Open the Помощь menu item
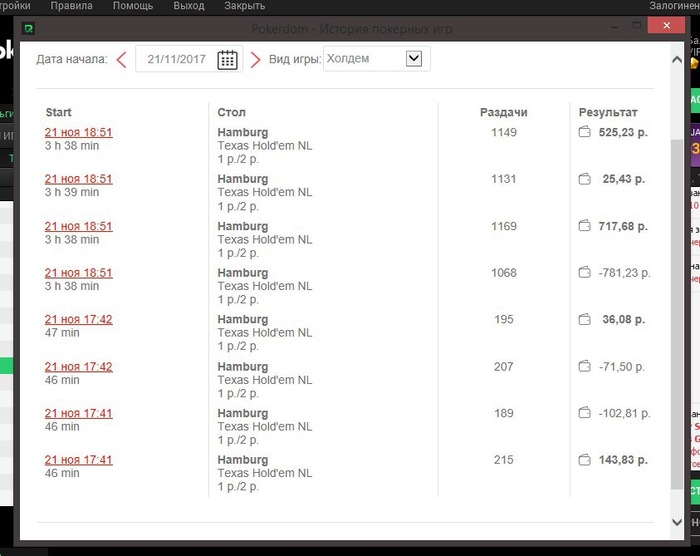This screenshot has height=556, width=700. click(x=133, y=6)
